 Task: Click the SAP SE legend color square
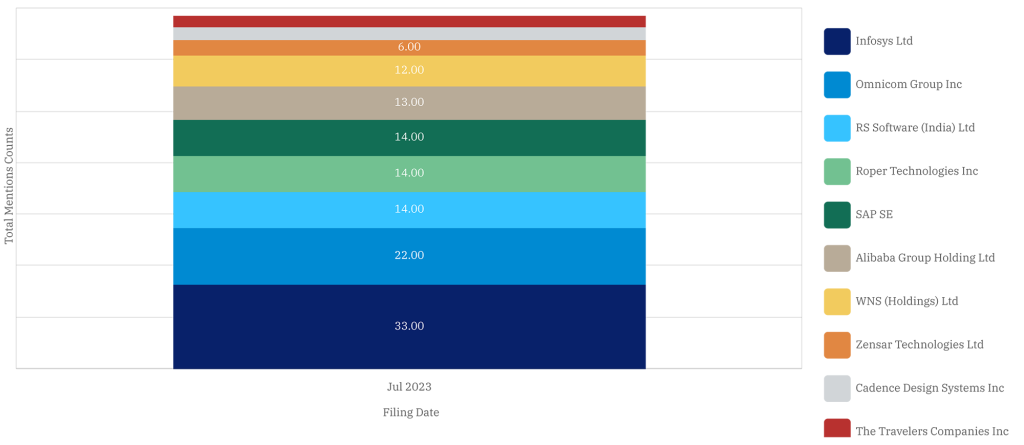pyautogui.click(x=837, y=214)
